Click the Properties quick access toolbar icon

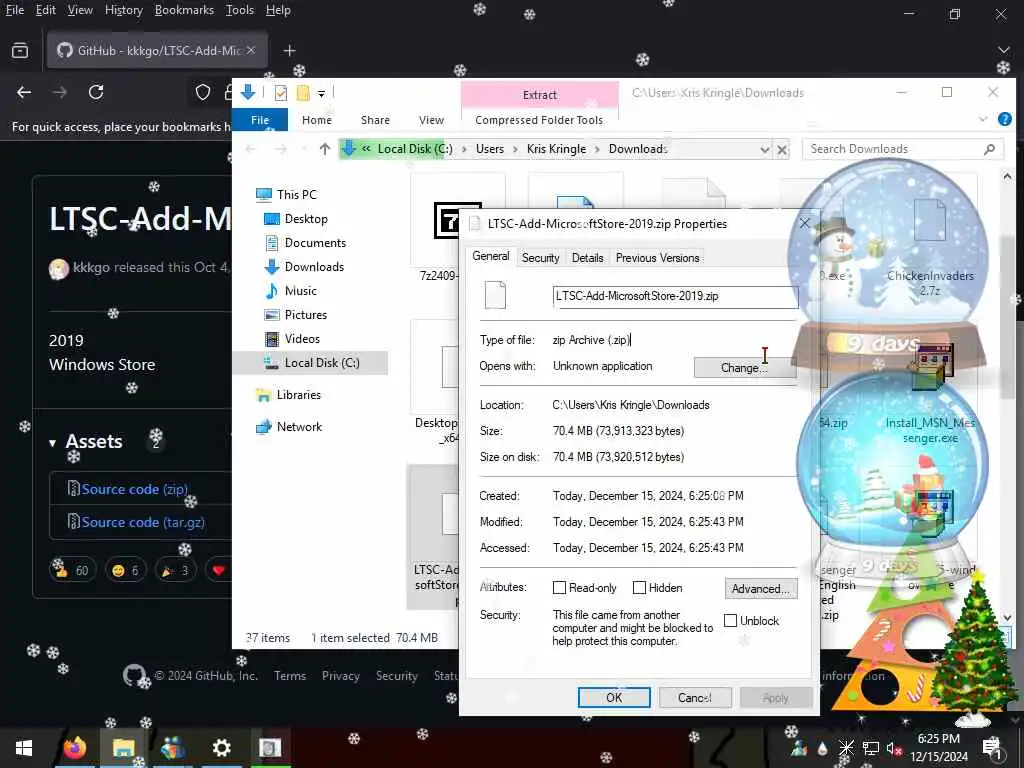(281, 93)
